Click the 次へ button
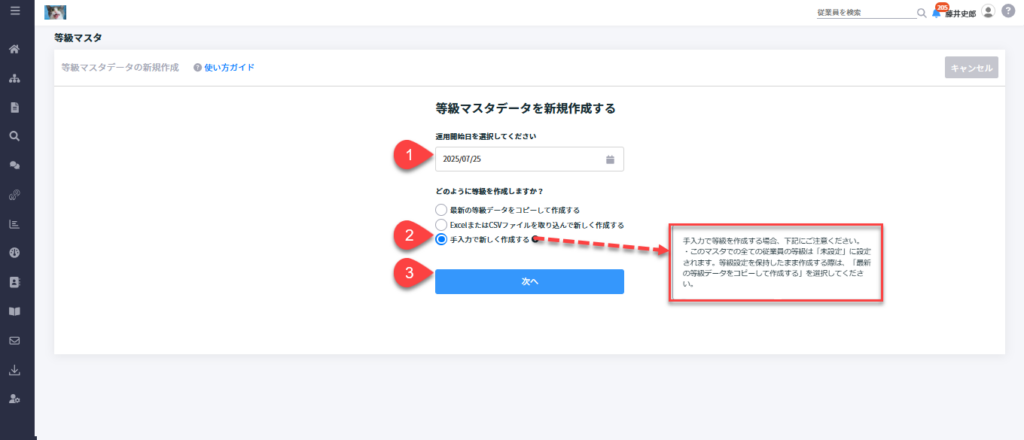Image resolution: width=1024 pixels, height=440 pixels. tap(530, 281)
